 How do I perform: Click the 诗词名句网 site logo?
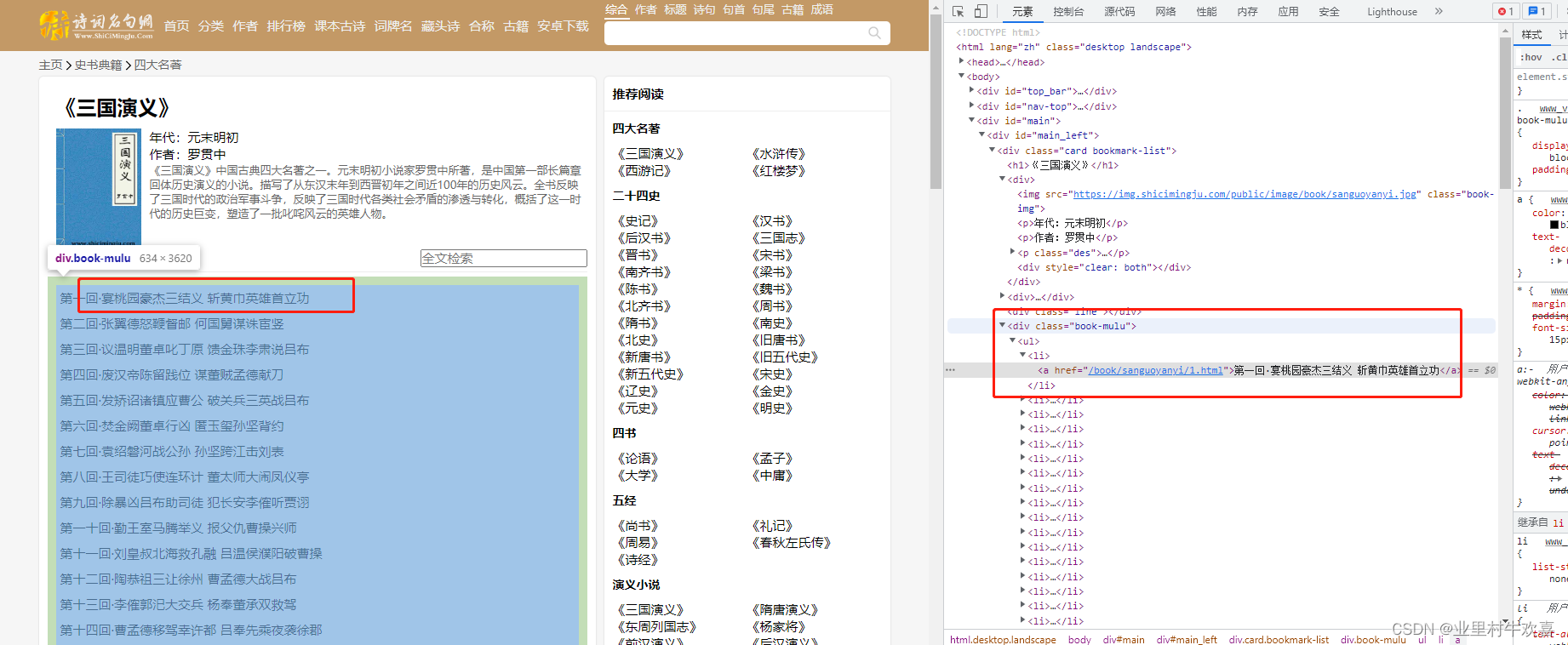[x=96, y=26]
